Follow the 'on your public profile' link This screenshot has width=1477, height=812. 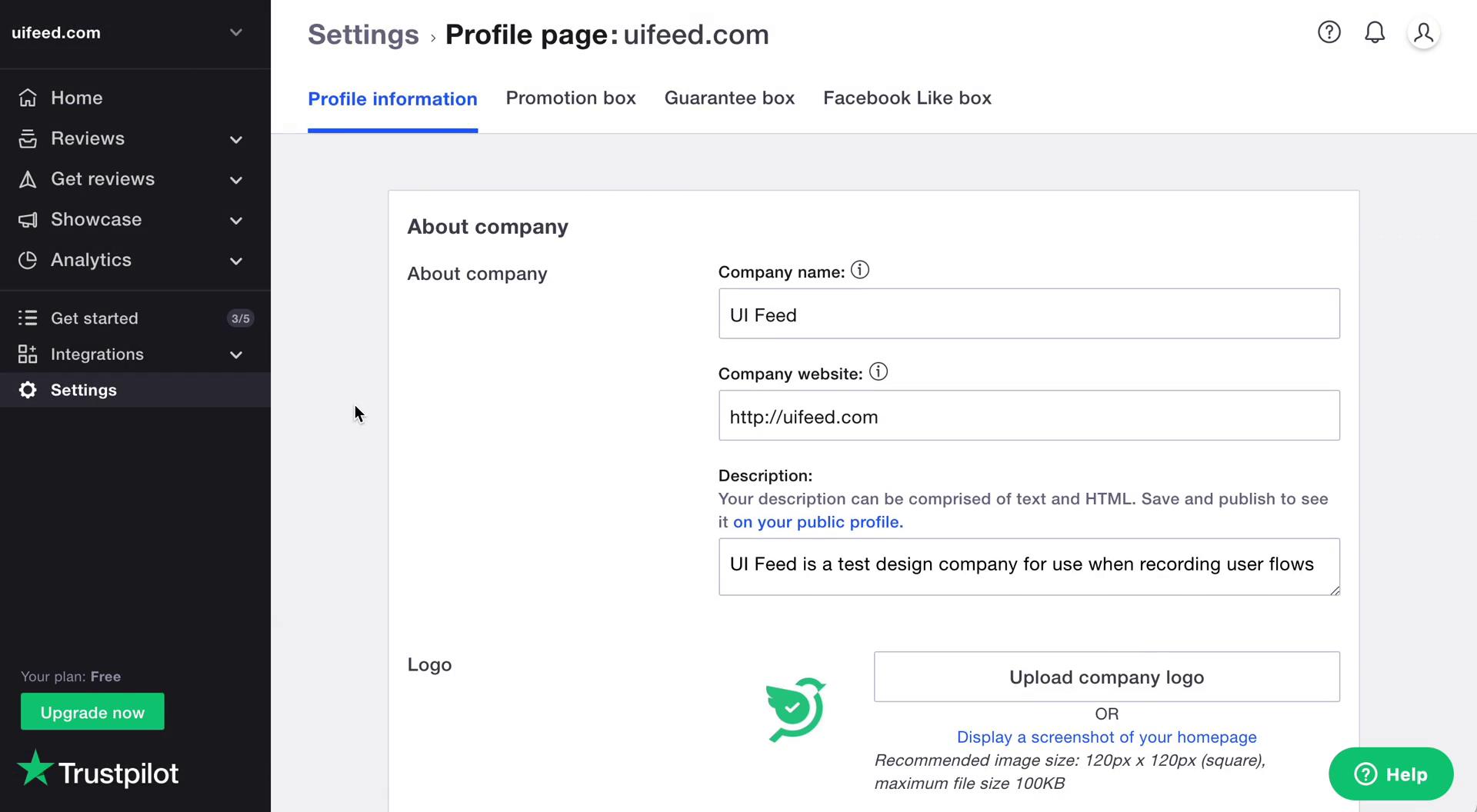[x=818, y=522]
